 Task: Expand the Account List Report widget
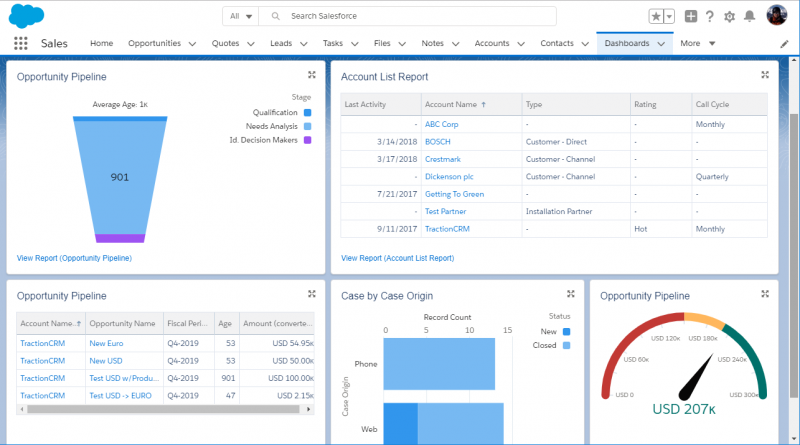765,75
